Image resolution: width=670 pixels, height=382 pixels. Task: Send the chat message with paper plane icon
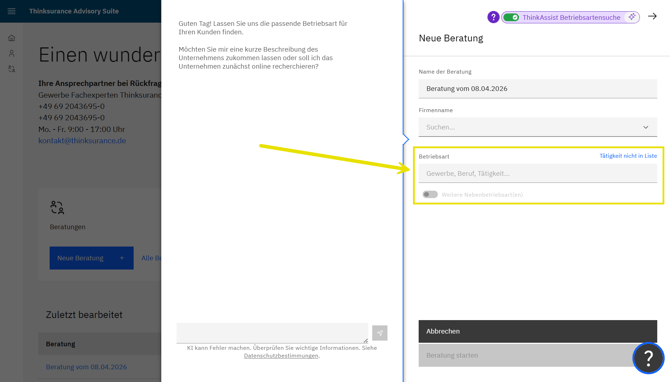click(x=379, y=333)
